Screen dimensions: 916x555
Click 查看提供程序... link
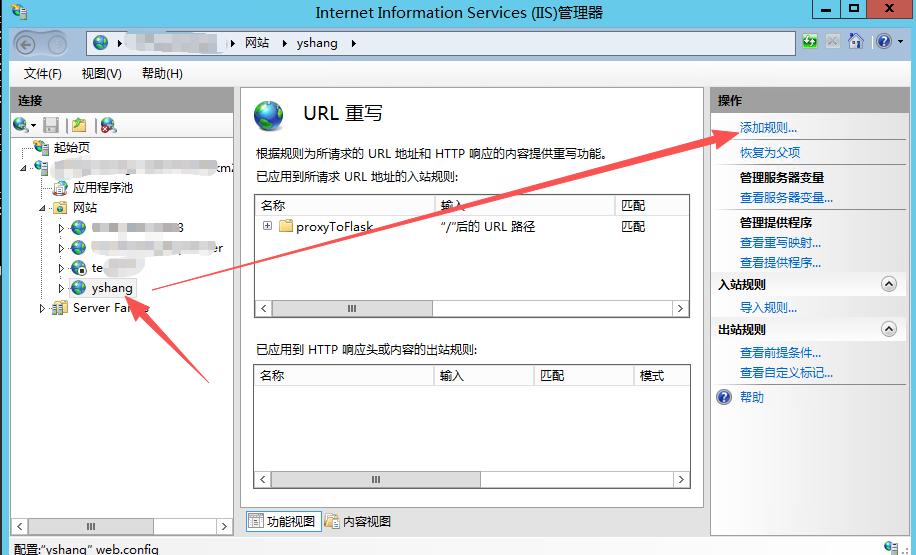pos(780,262)
